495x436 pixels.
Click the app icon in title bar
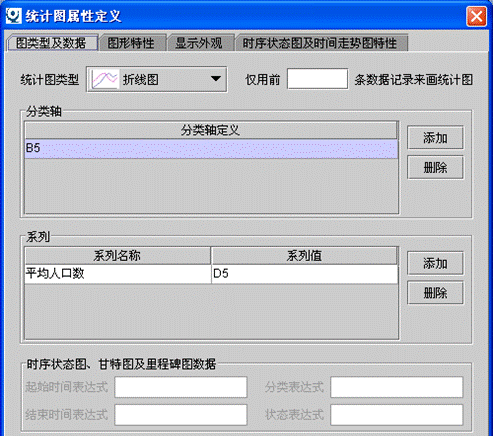(14, 16)
